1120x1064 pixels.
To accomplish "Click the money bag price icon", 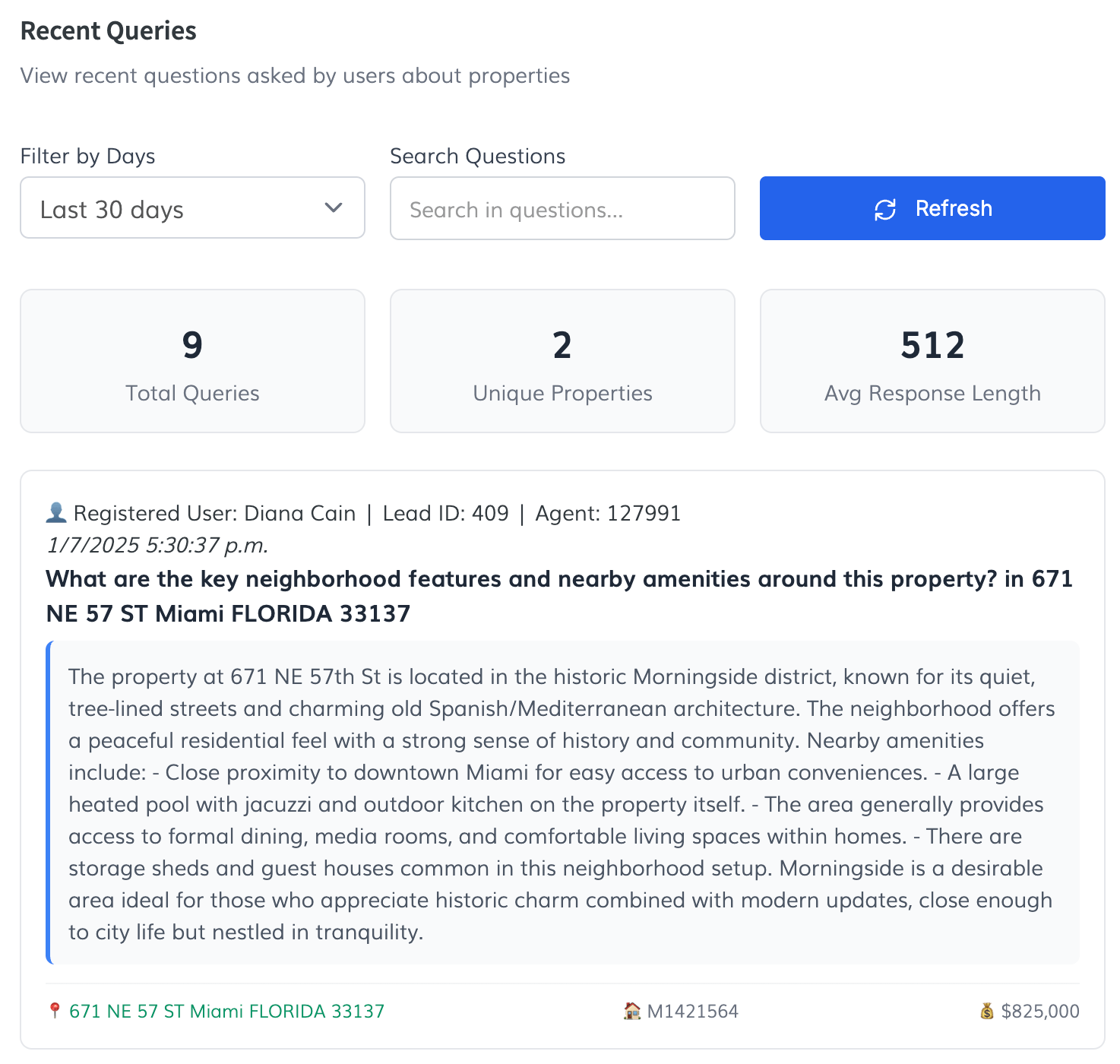I will tap(987, 1011).
